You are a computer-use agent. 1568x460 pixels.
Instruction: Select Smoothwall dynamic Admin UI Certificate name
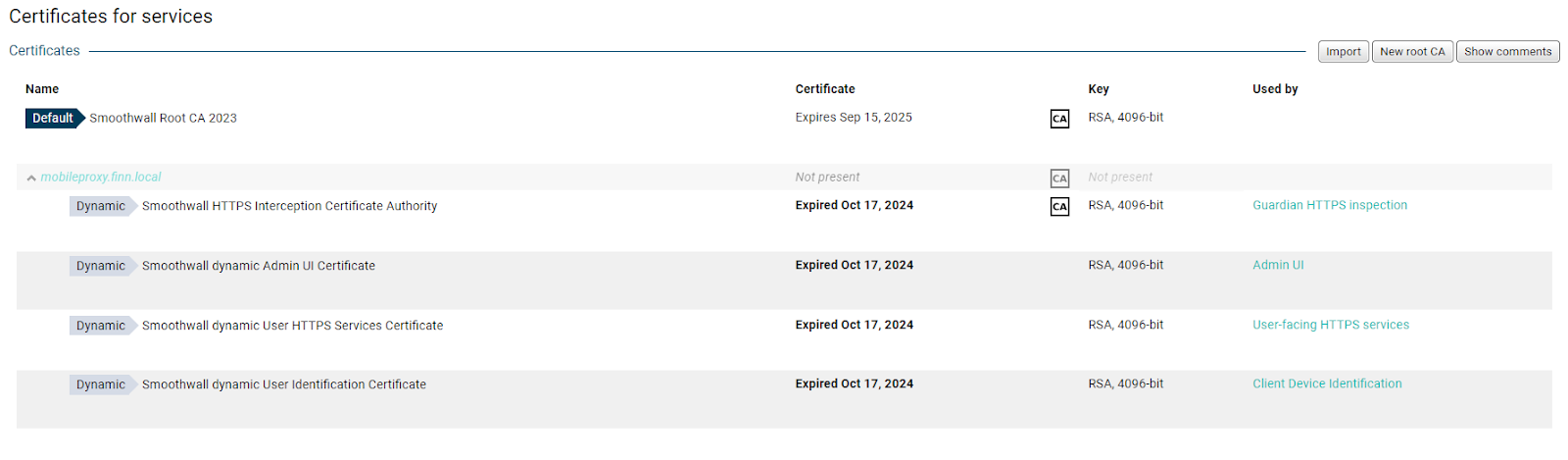click(258, 267)
